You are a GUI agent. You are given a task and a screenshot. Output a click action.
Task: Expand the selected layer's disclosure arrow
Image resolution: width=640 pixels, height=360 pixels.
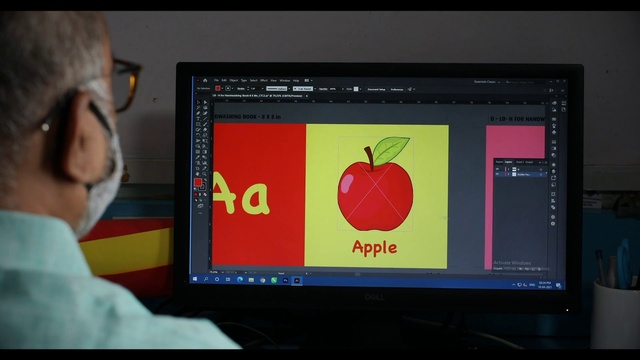pyautogui.click(x=509, y=174)
